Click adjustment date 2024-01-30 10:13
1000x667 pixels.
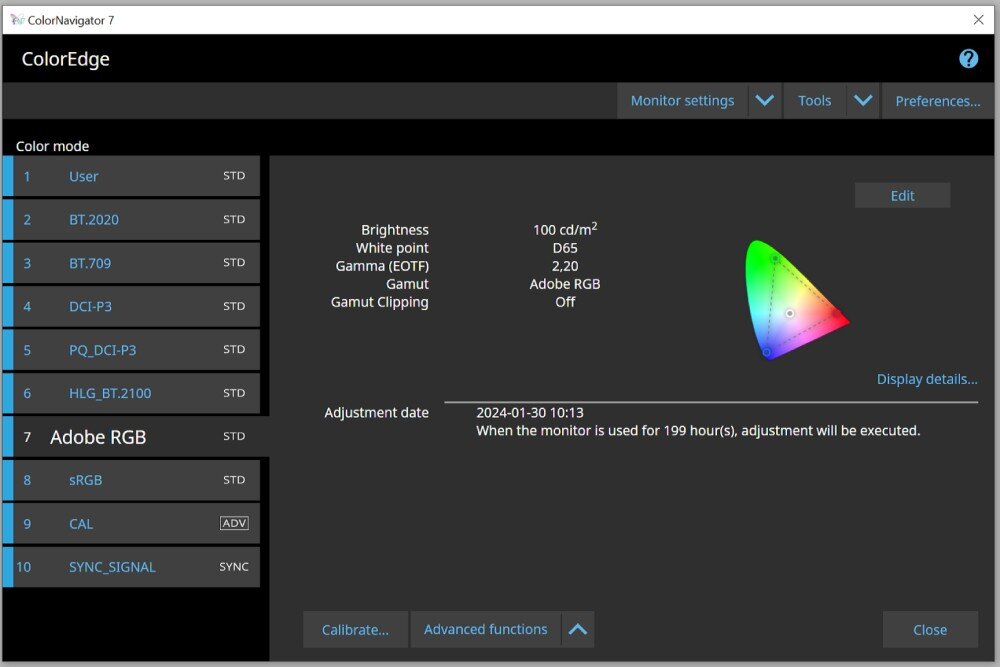(x=530, y=413)
